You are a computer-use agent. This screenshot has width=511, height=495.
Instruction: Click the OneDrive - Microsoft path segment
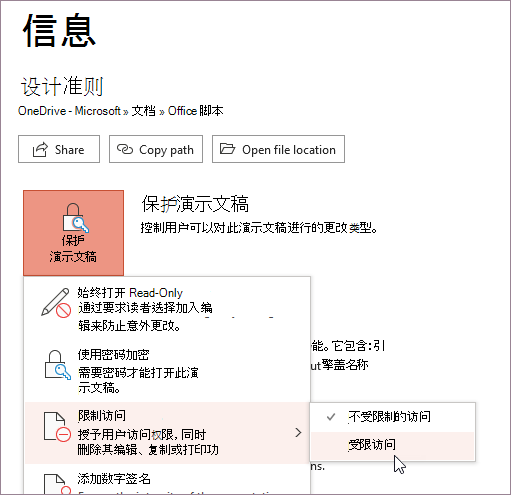click(x=69, y=111)
